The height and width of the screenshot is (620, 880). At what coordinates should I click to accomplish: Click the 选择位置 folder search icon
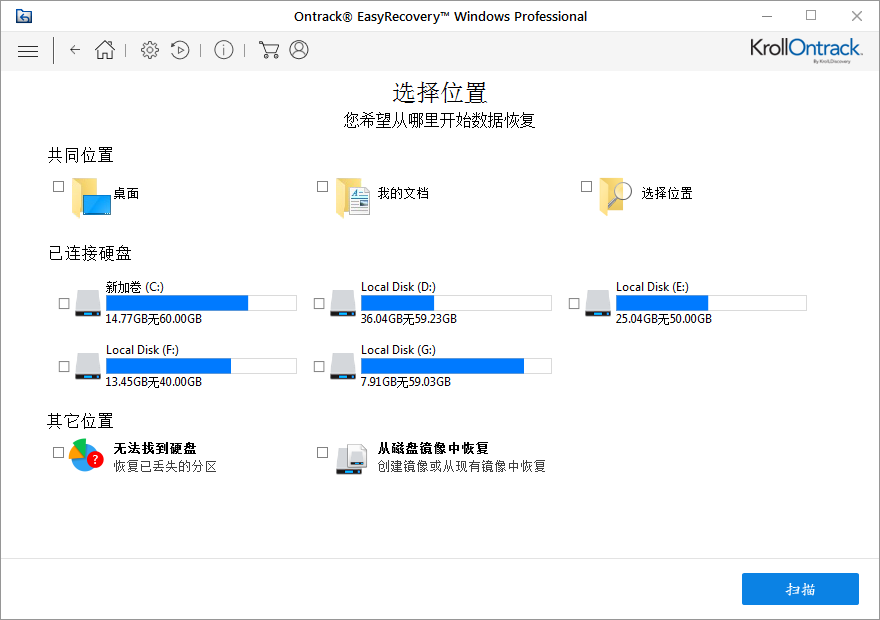click(612, 193)
